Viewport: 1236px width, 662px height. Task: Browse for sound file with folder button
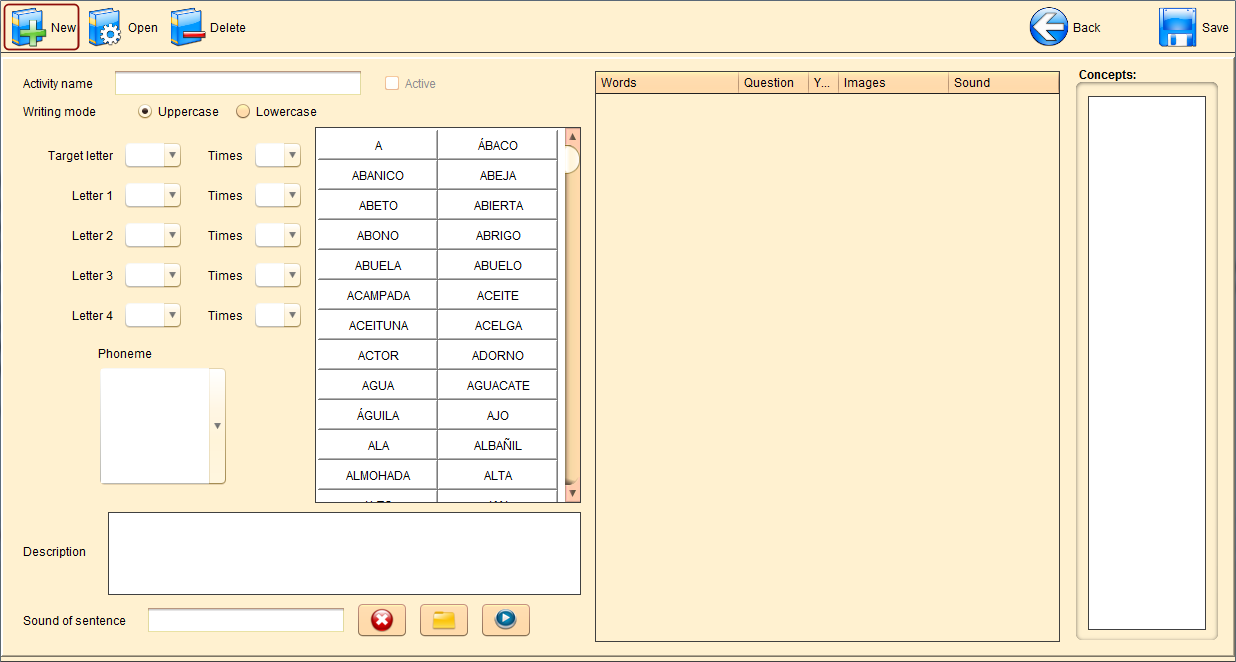coord(444,620)
